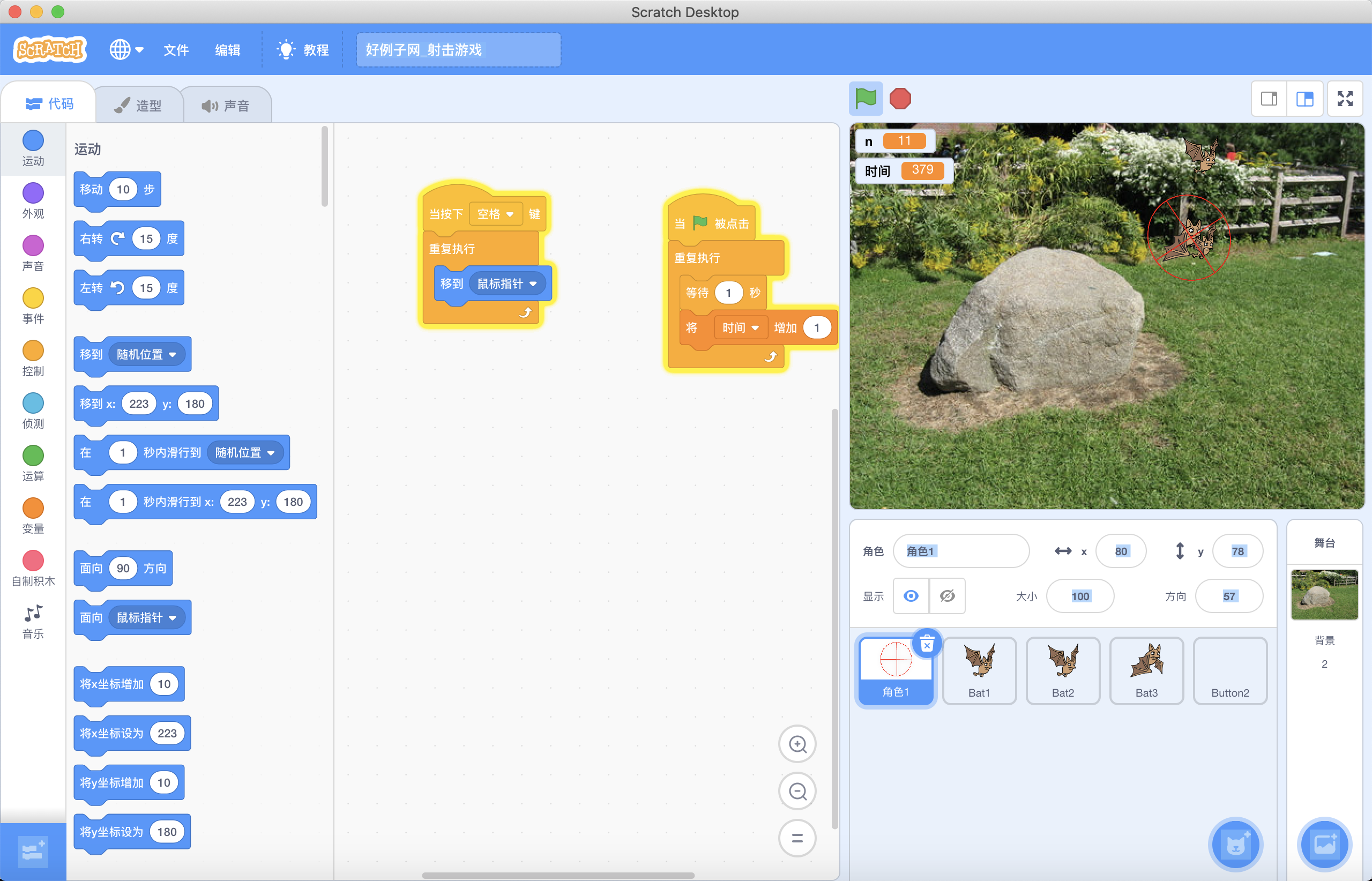1372x881 pixels.
Task: Open the choose a sprite button
Action: [x=1235, y=845]
